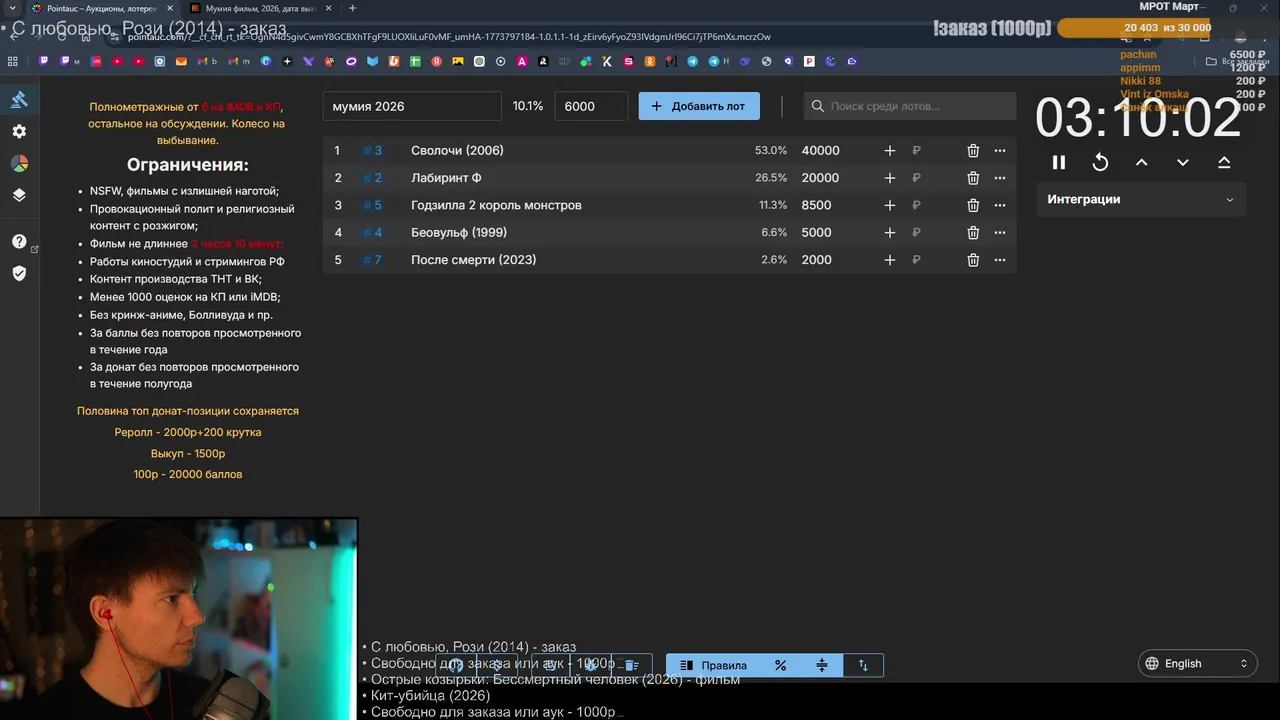Open the shield checkmark sidebar icon

pos(19,273)
